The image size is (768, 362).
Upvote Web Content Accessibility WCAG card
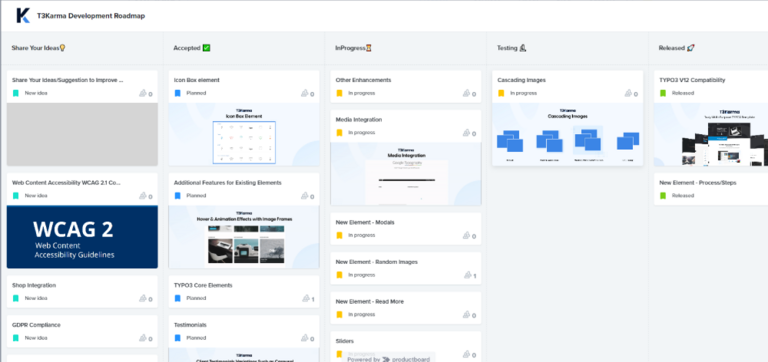pyautogui.click(x=145, y=196)
